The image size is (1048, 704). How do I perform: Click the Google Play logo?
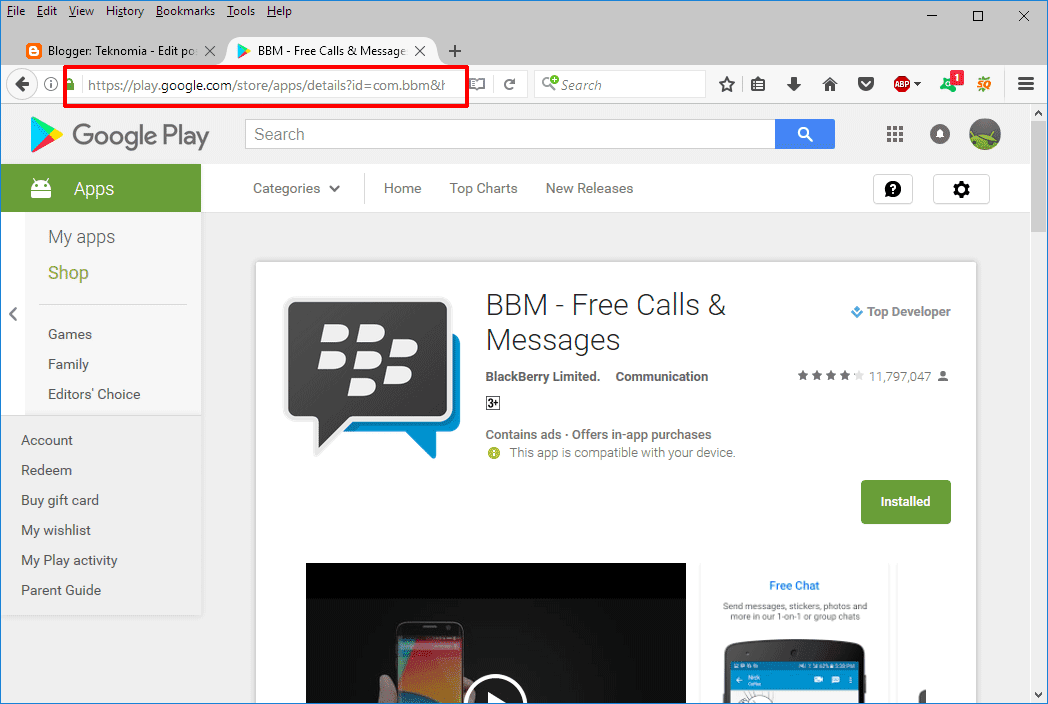click(120, 134)
